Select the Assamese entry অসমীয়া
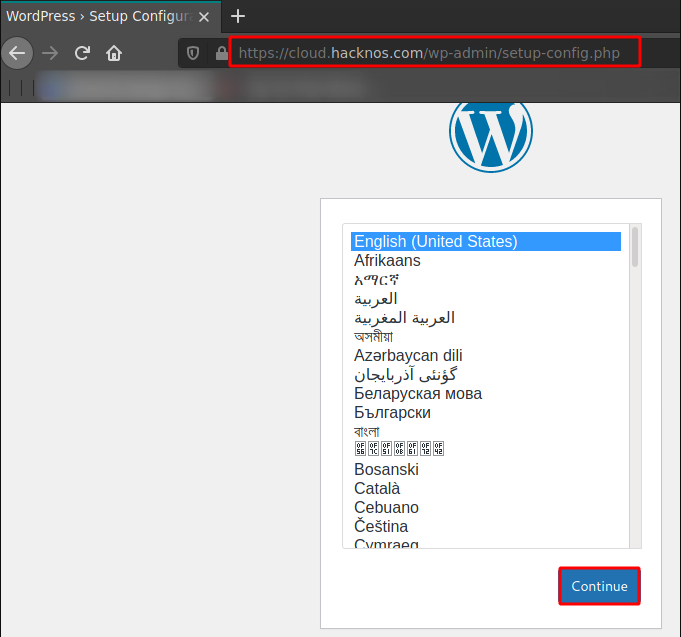 click(486, 337)
